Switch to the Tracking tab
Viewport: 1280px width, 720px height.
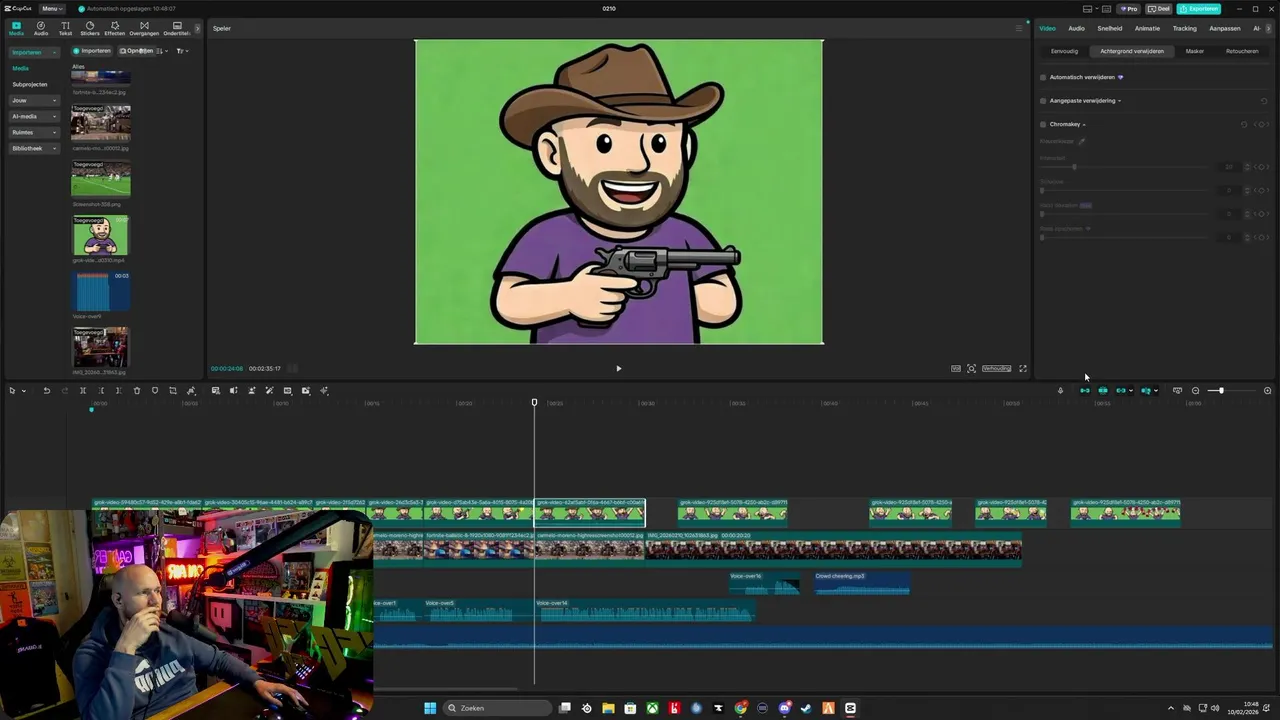click(x=1184, y=28)
